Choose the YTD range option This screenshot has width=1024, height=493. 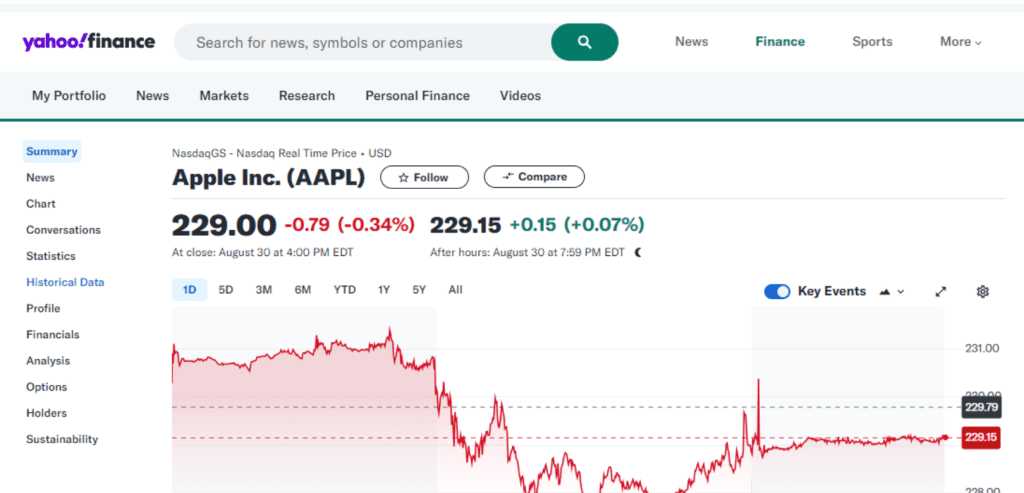point(344,290)
